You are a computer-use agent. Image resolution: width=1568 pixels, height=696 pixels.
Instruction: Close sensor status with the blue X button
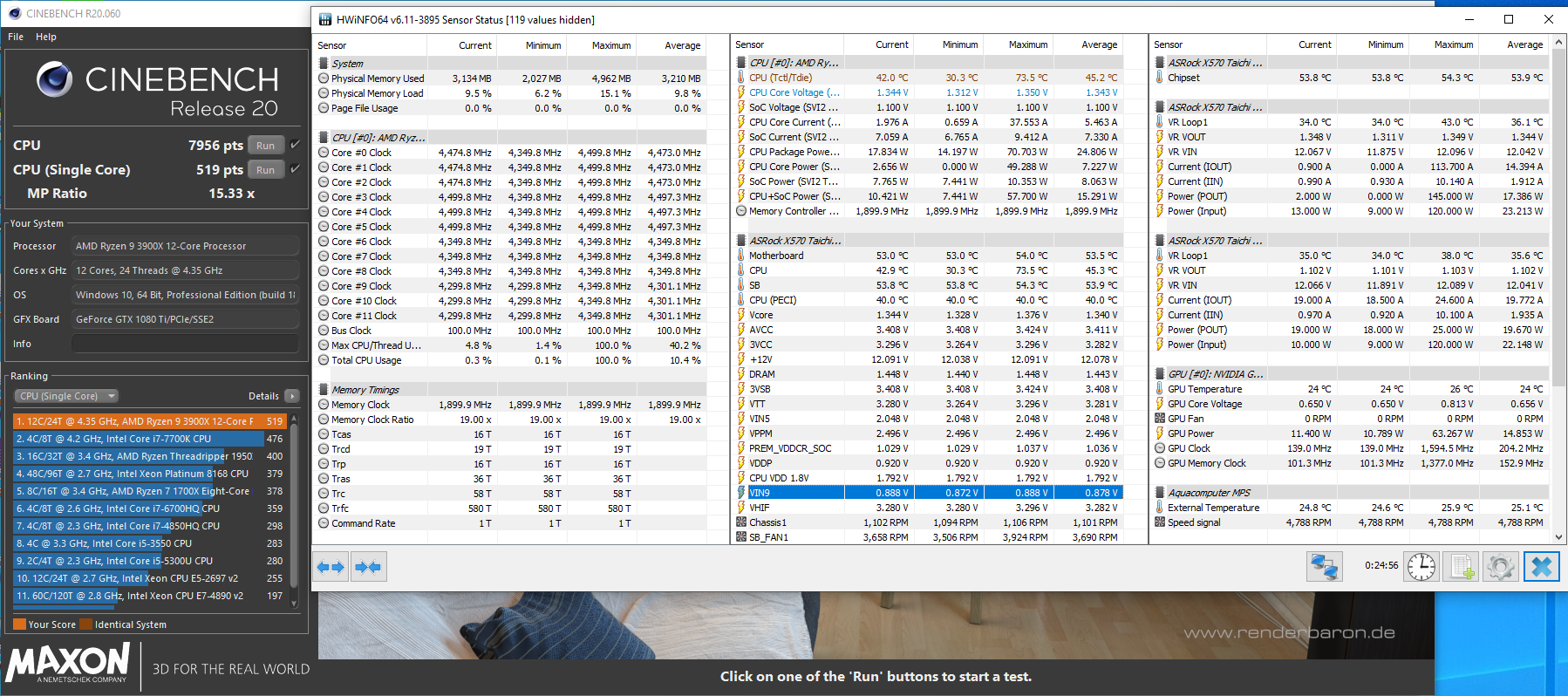1541,567
